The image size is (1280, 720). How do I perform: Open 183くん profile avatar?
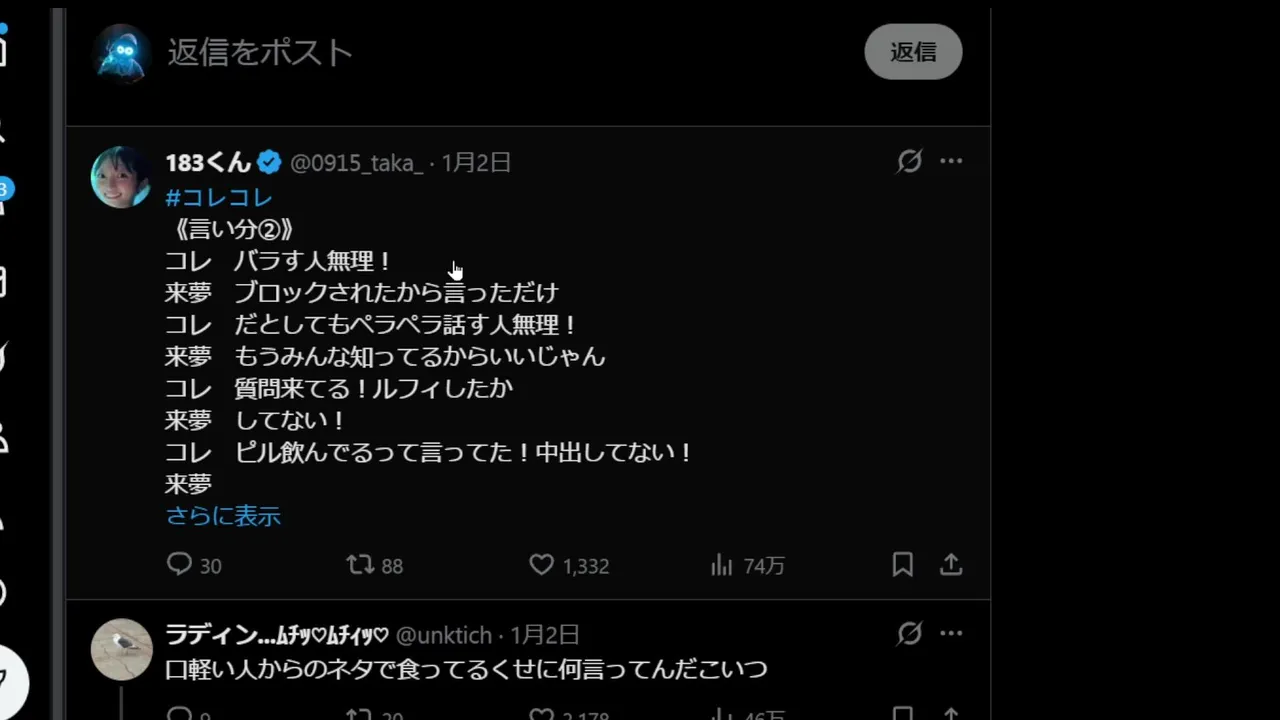pos(121,177)
